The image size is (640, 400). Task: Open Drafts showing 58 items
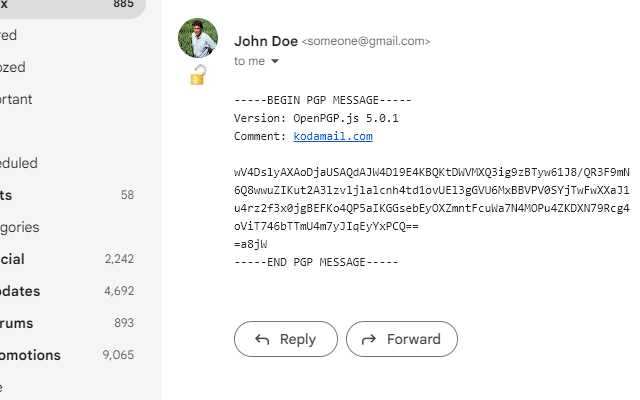(x=60, y=195)
